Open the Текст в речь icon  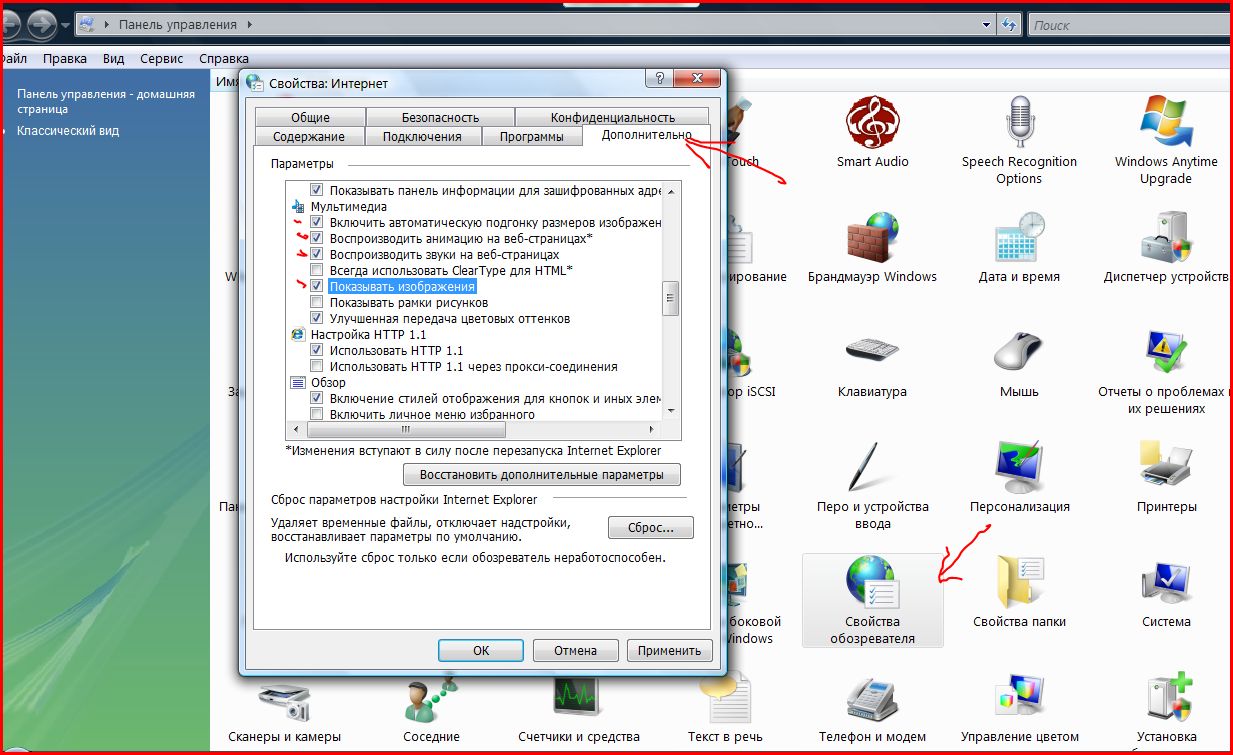click(725, 709)
